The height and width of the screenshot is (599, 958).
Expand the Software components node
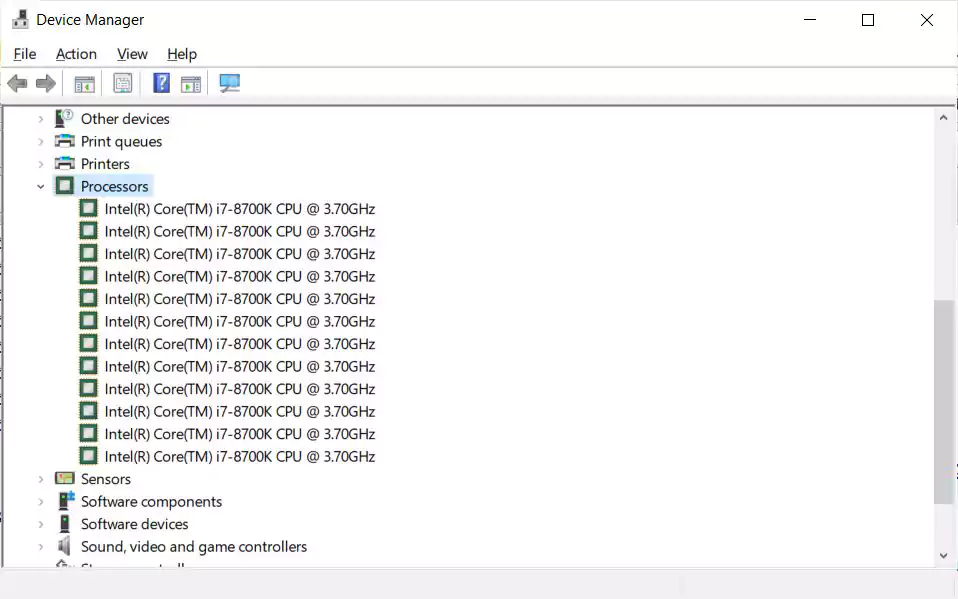[x=40, y=502]
